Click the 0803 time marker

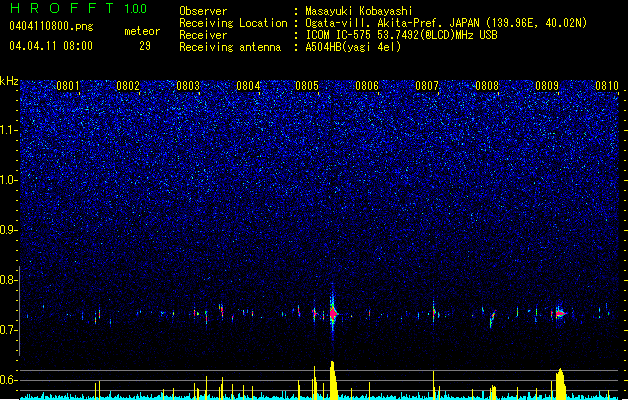pos(188,86)
